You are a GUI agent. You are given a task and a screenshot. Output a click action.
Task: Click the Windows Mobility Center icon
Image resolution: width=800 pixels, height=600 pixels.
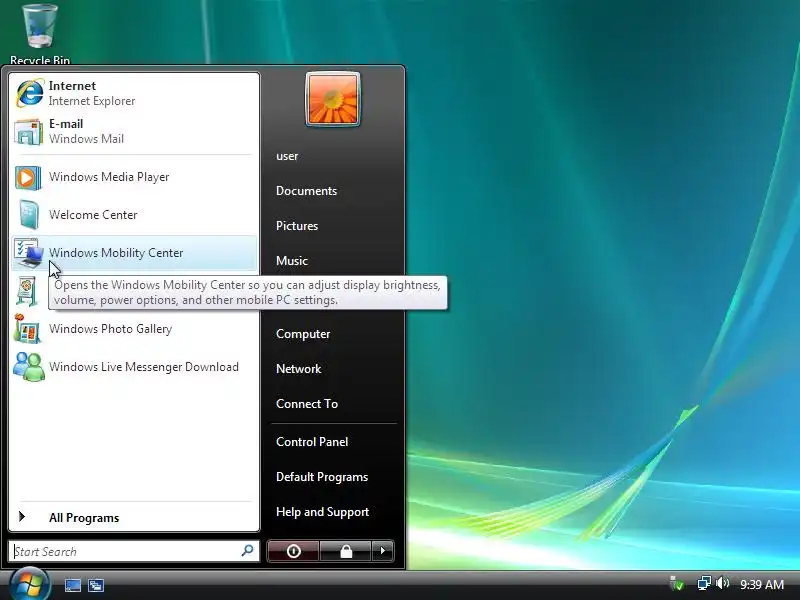coord(29,253)
